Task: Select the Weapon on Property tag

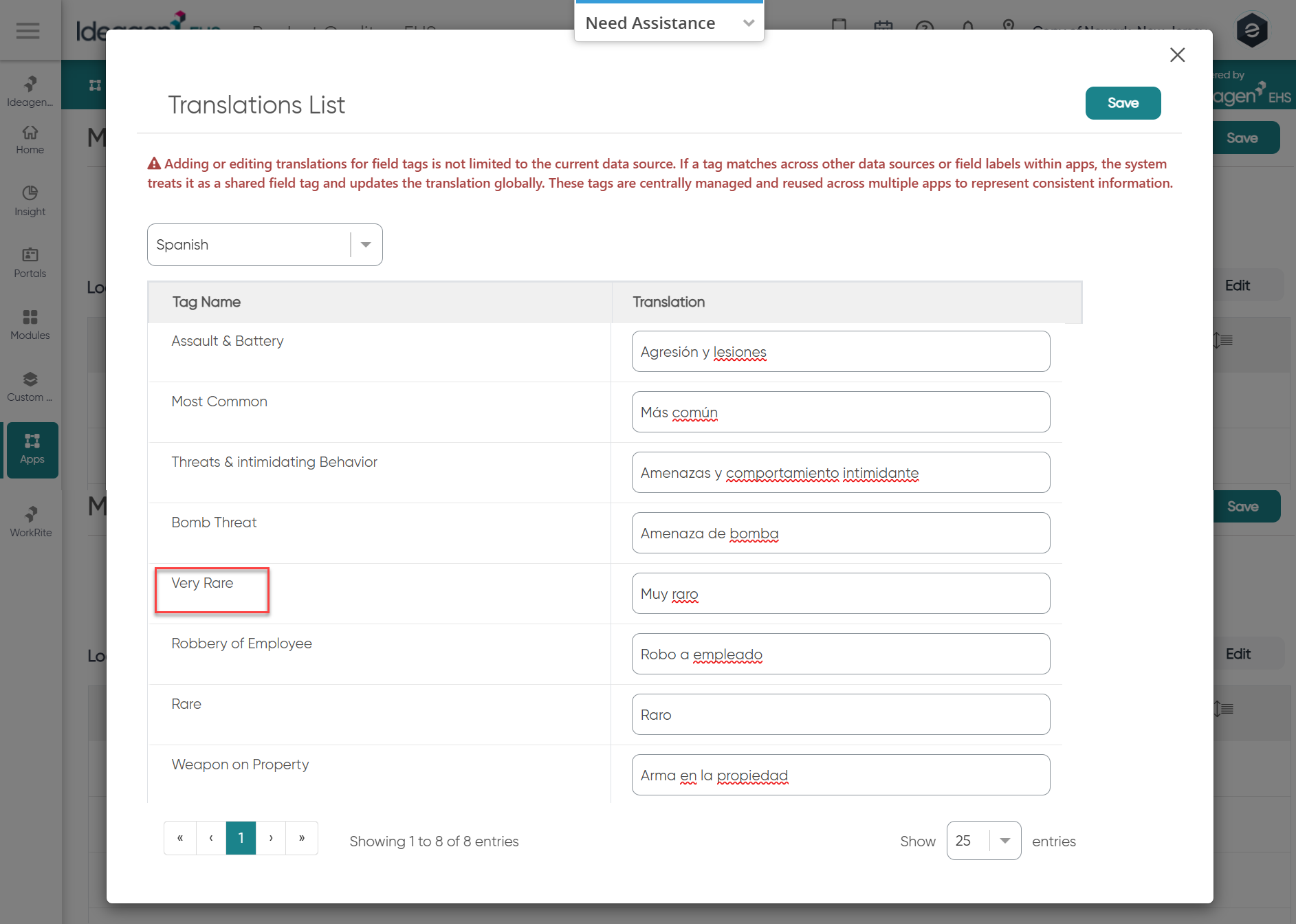Action: 240,764
